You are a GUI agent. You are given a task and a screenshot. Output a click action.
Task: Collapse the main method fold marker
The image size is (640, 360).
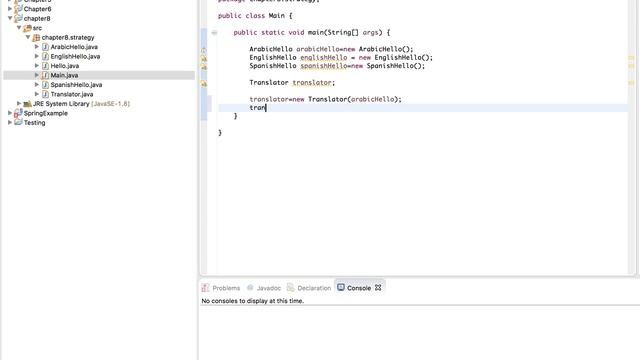(214, 33)
